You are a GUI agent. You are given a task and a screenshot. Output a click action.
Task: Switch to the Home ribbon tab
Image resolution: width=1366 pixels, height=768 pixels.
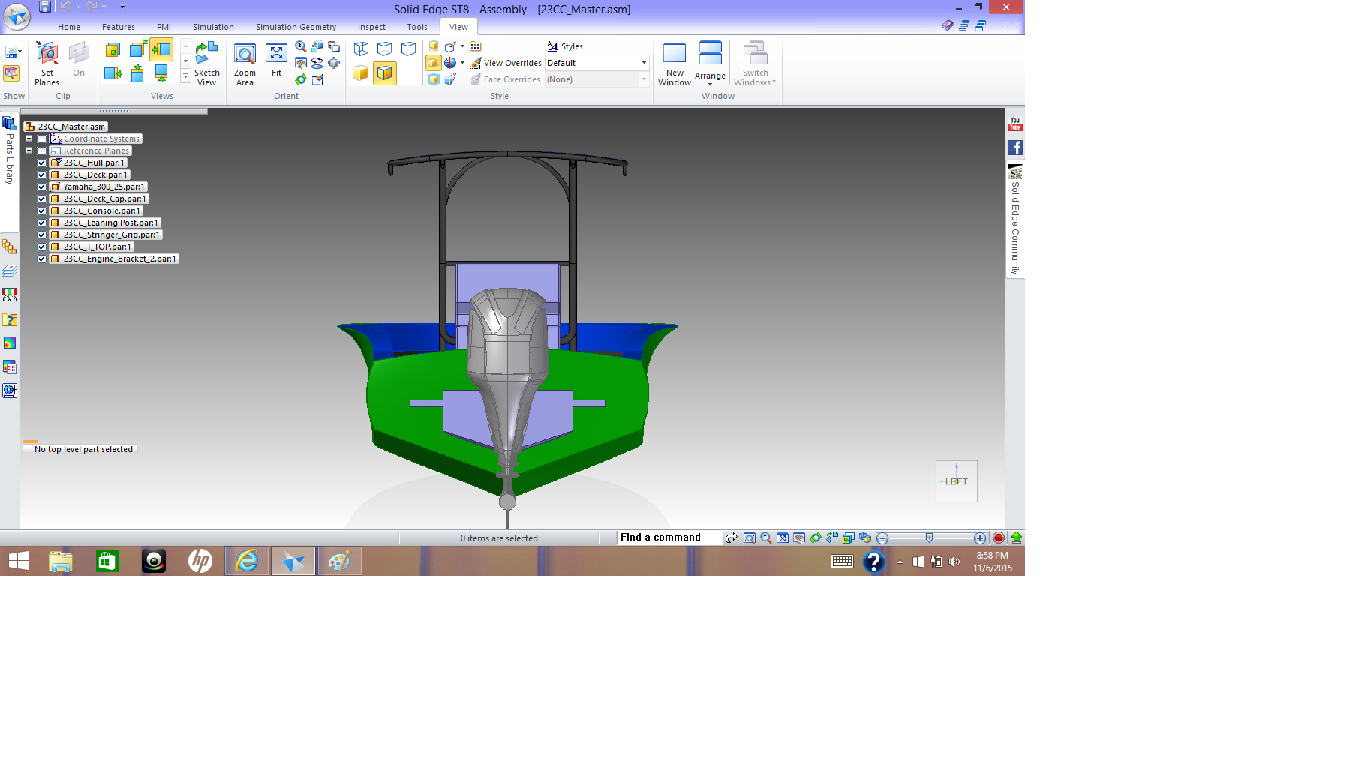click(69, 27)
